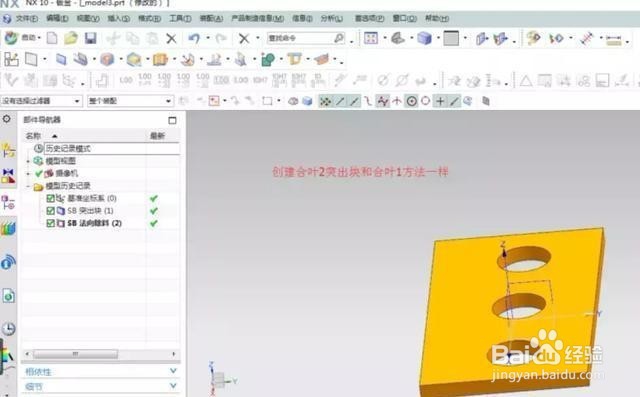Image resolution: width=640 pixels, height=397 pixels.
Task: Click the navigator scrollbar left arrow
Action: click(28, 354)
